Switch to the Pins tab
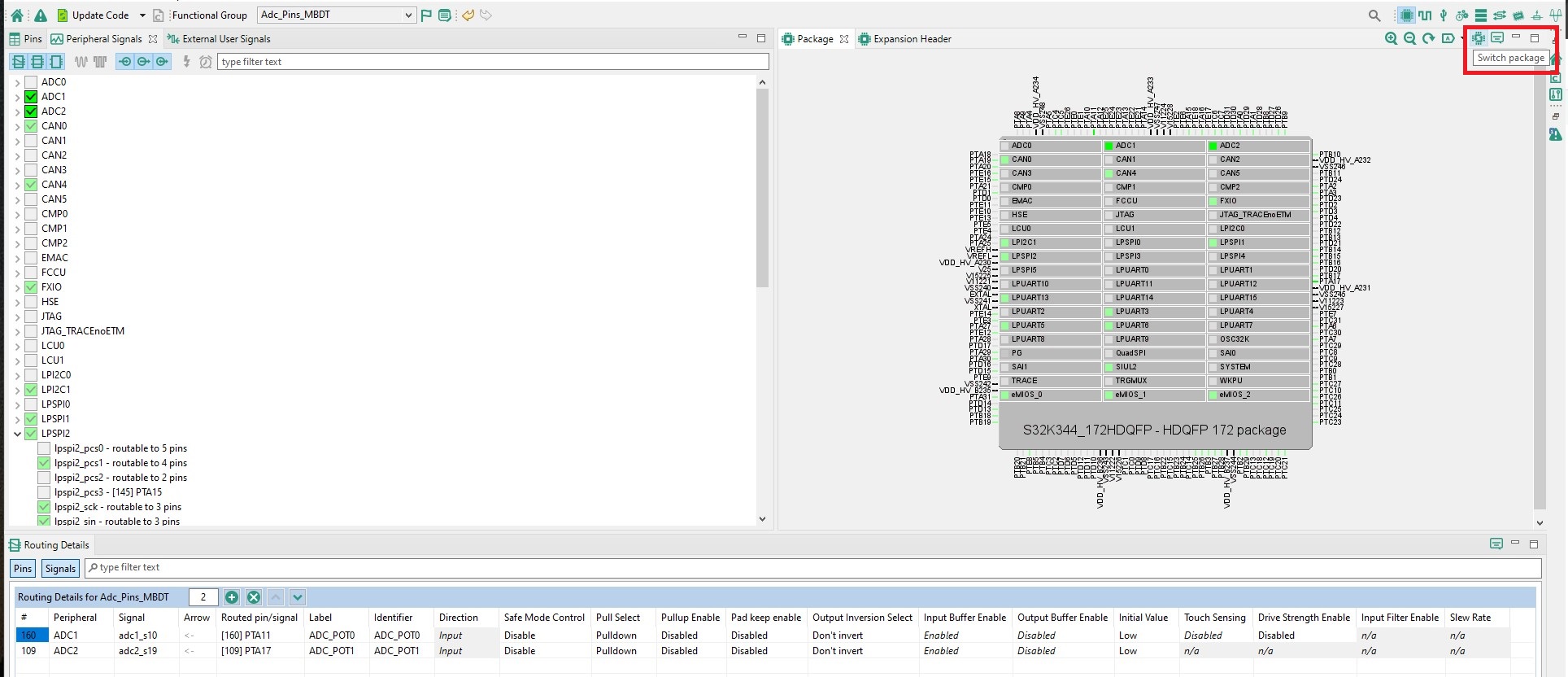 click(25, 39)
